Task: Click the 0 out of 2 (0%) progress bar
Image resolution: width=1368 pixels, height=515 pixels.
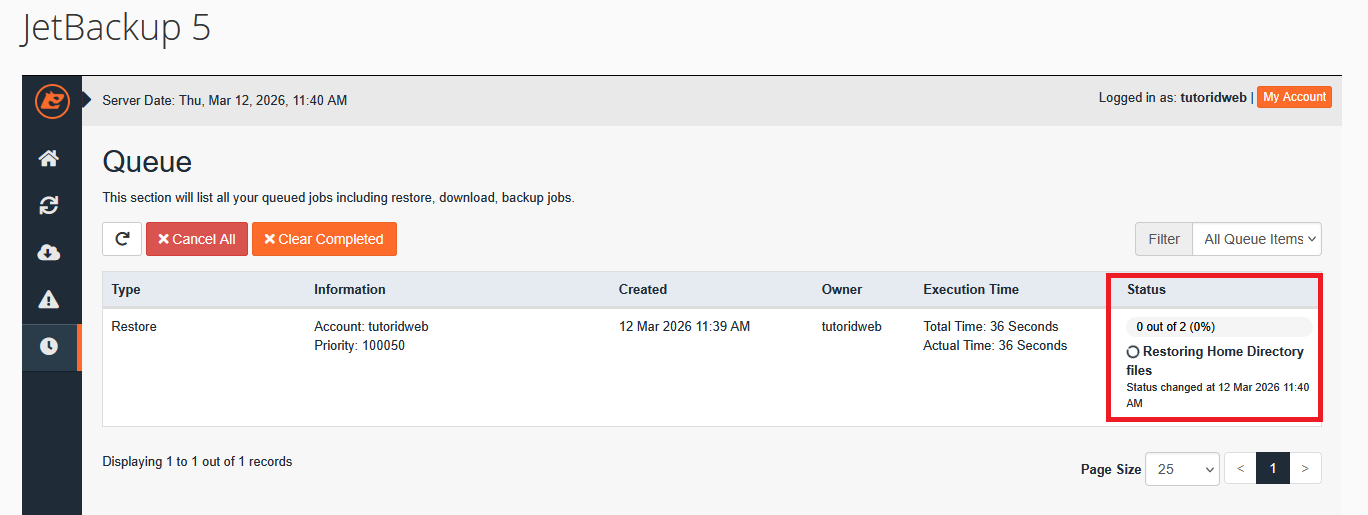Action: pos(1219,327)
